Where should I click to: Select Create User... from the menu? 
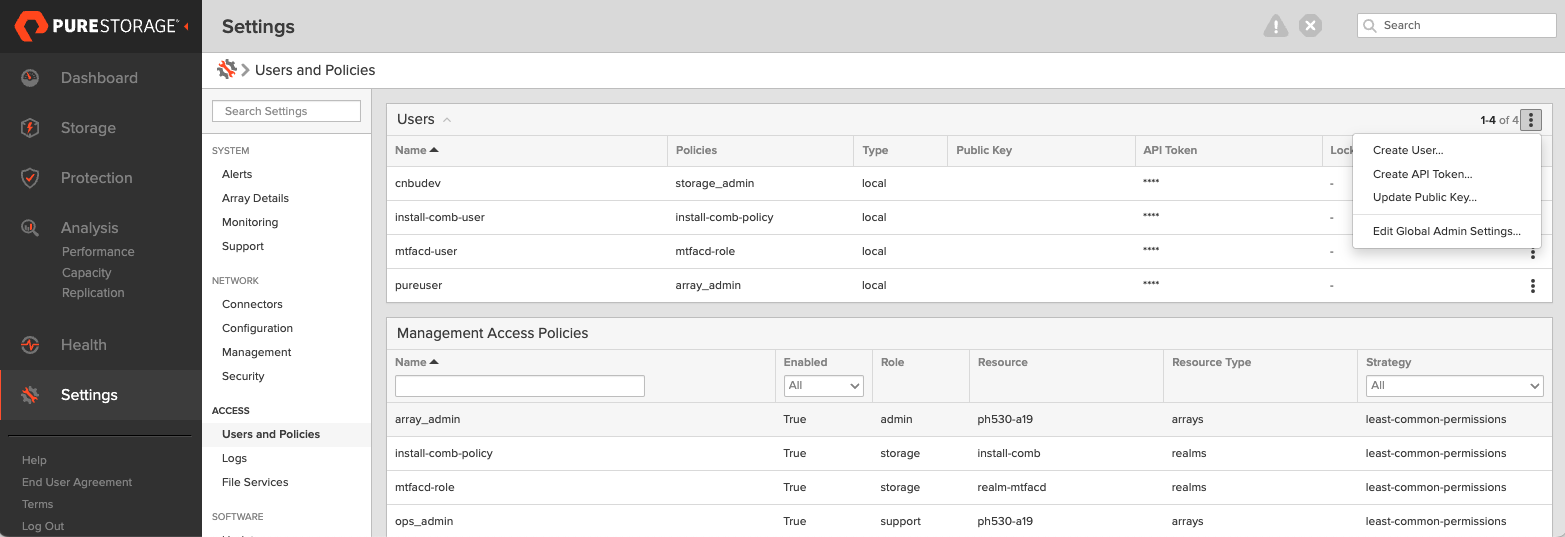point(1407,150)
